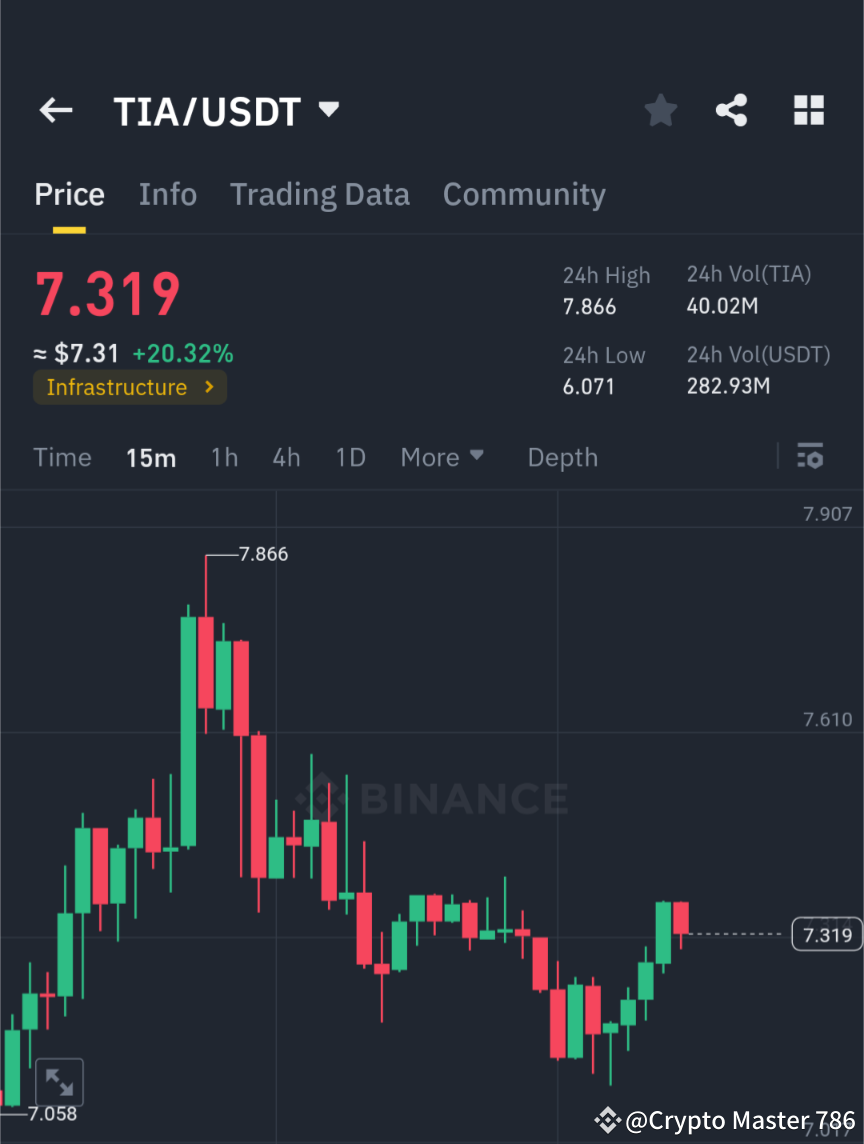The width and height of the screenshot is (864, 1144).
Task: Switch to the Trading Data tab
Action: coord(320,194)
